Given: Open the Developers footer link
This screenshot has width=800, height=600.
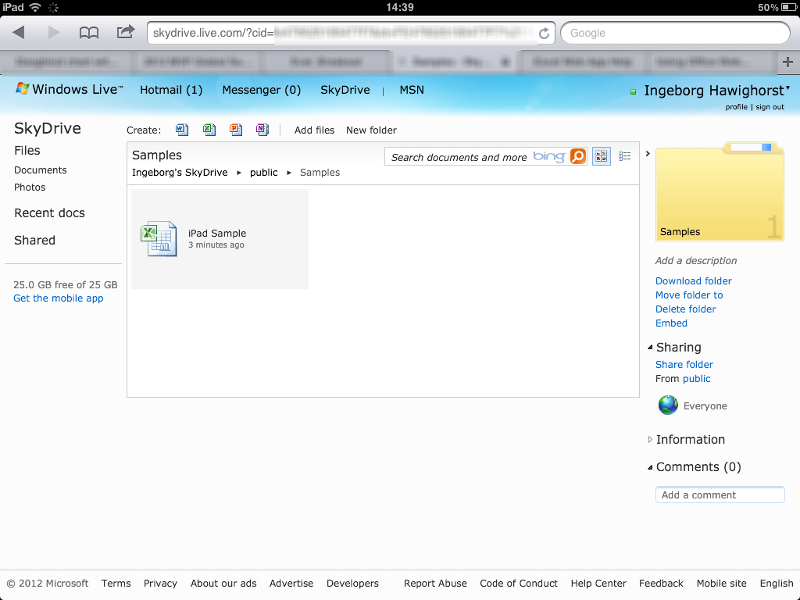Looking at the screenshot, I should [353, 583].
